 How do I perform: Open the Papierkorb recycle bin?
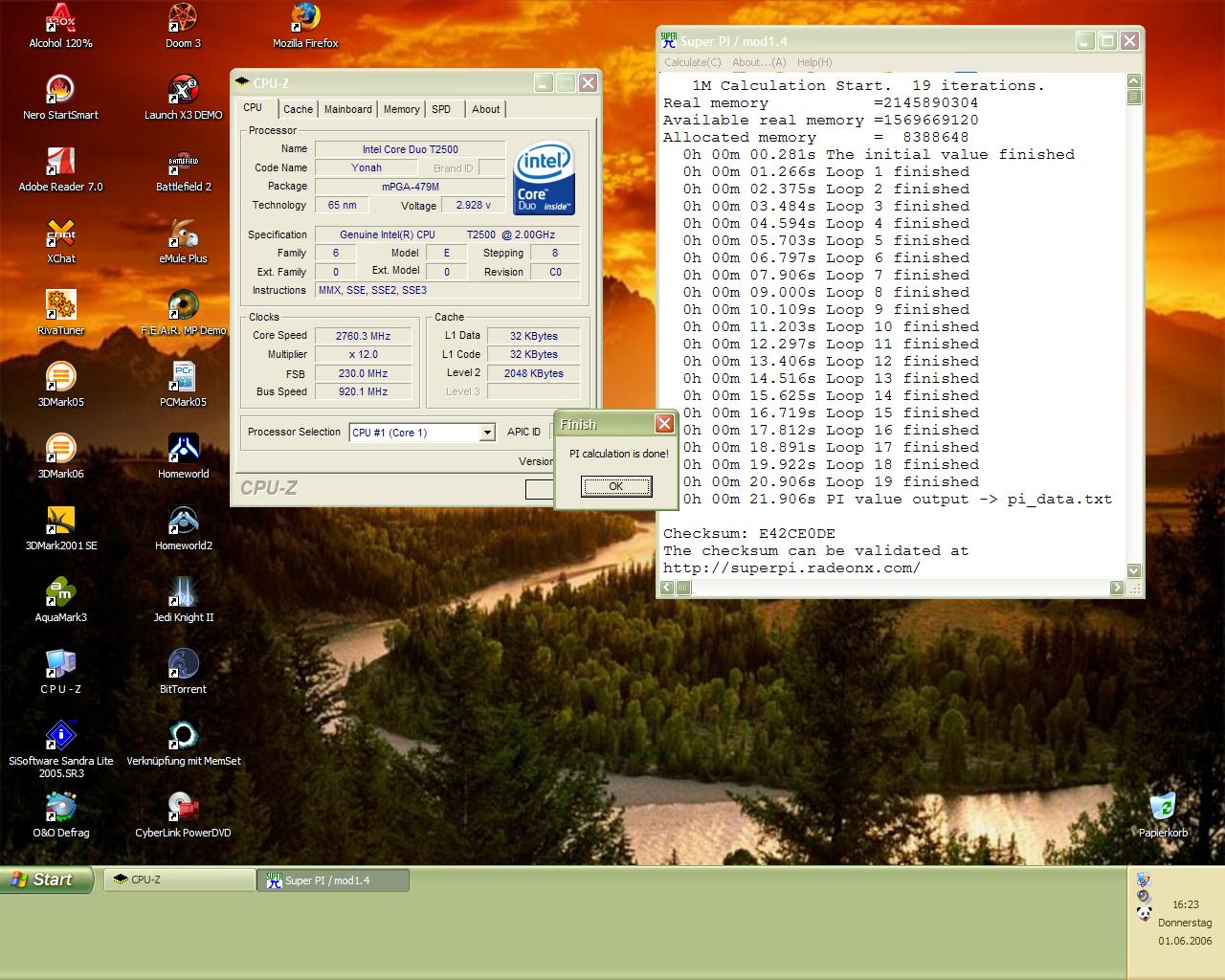click(1163, 809)
